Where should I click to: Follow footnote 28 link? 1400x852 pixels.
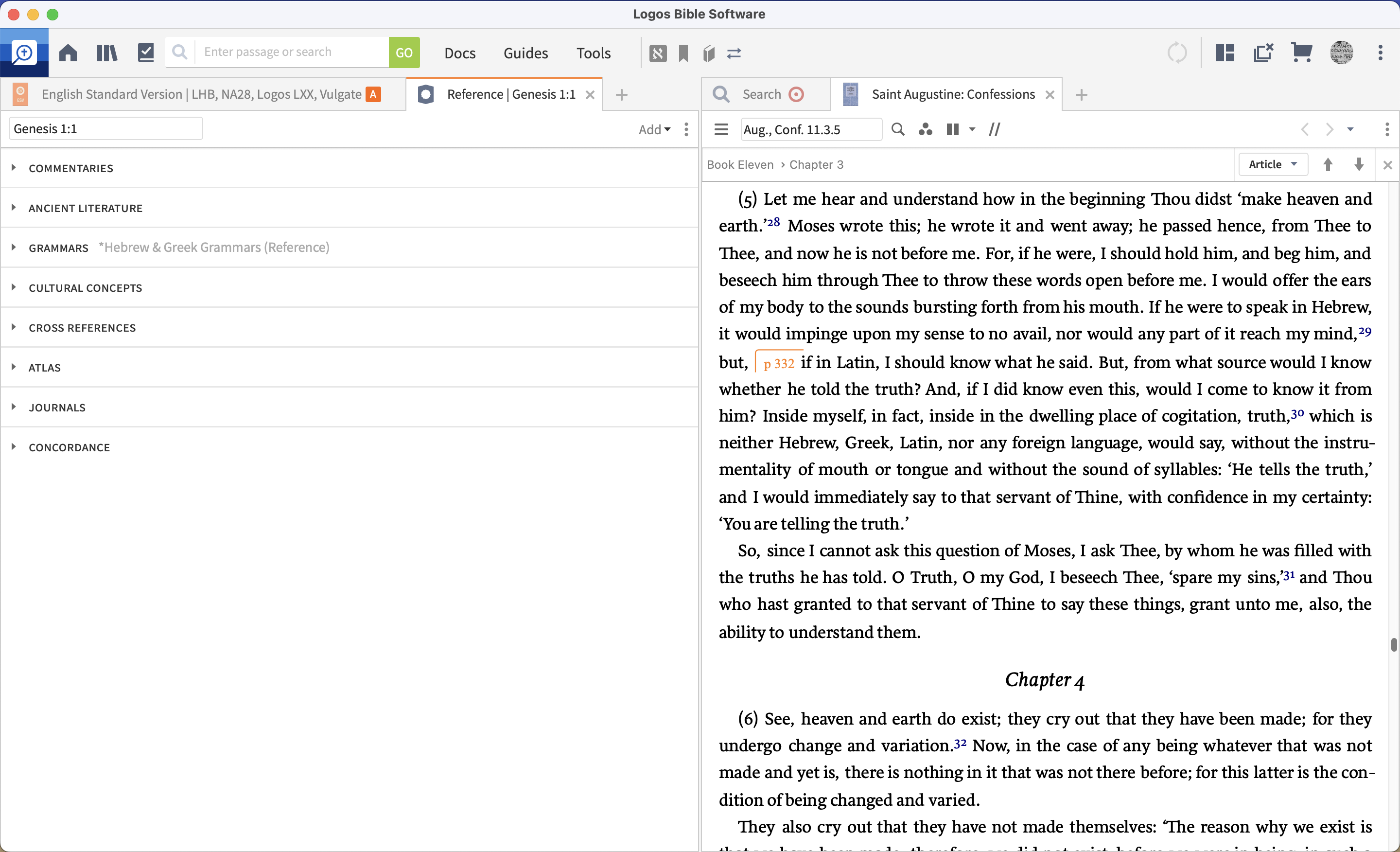click(x=773, y=222)
